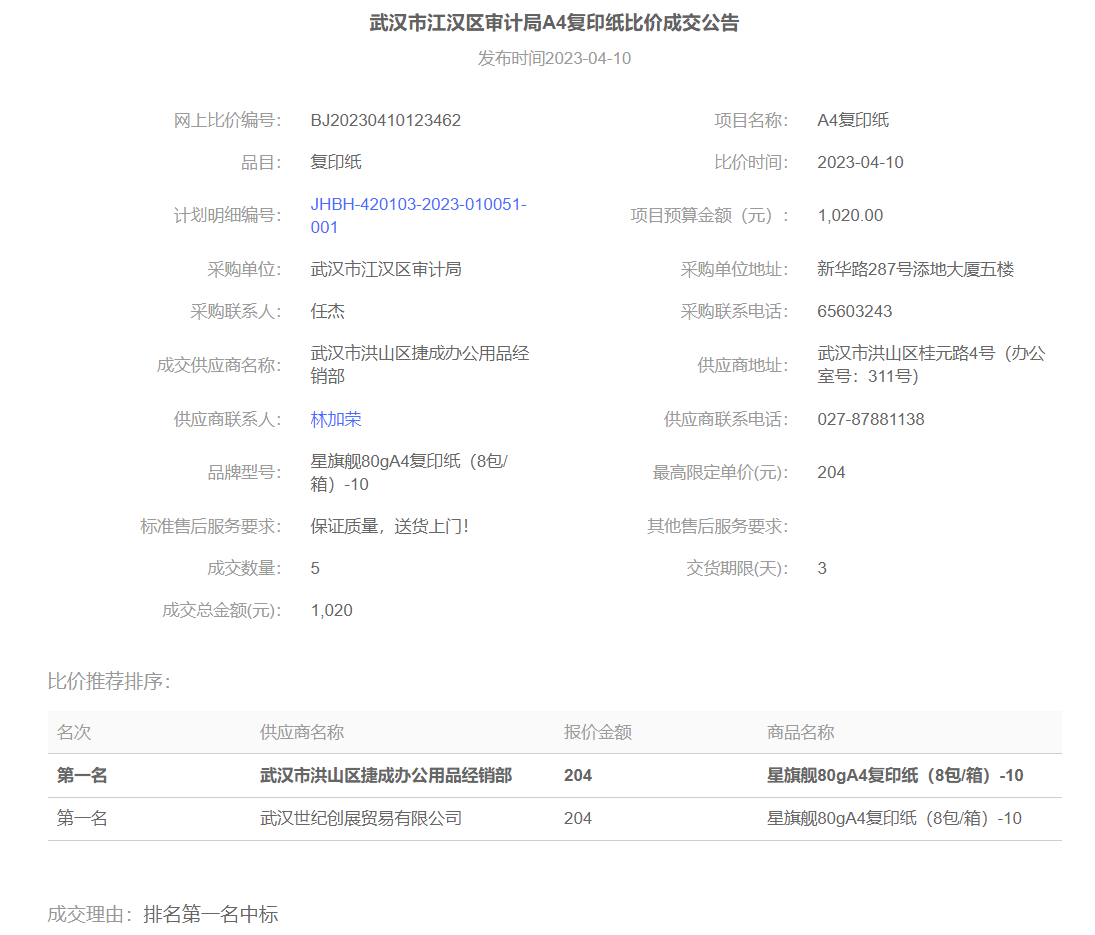Click the 供应商名称 column header

click(302, 732)
